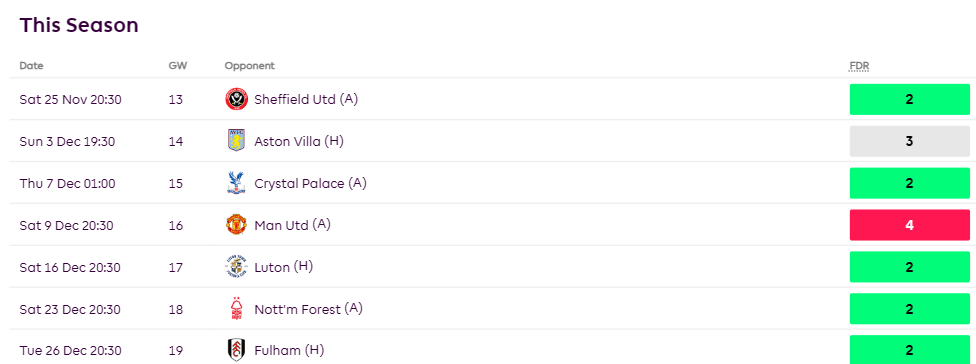Image resolution: width=976 pixels, height=364 pixels.
Task: Click the Nott'm Forest club crest
Action: pos(237,309)
